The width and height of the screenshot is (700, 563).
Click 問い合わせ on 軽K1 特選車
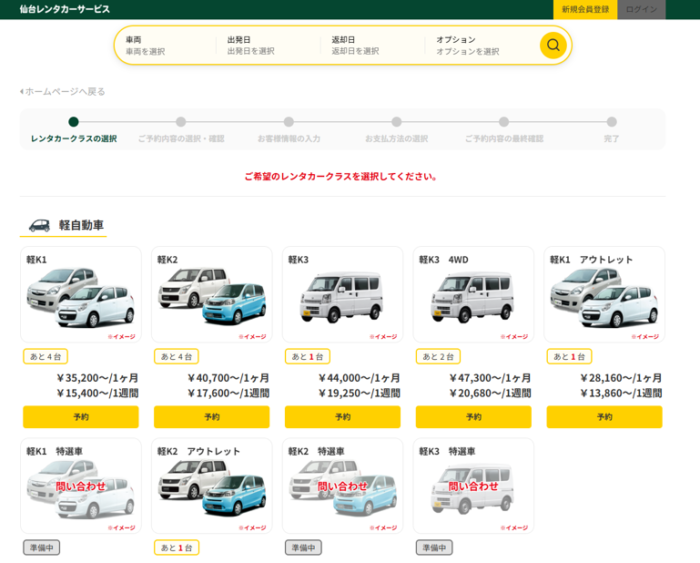click(x=80, y=486)
